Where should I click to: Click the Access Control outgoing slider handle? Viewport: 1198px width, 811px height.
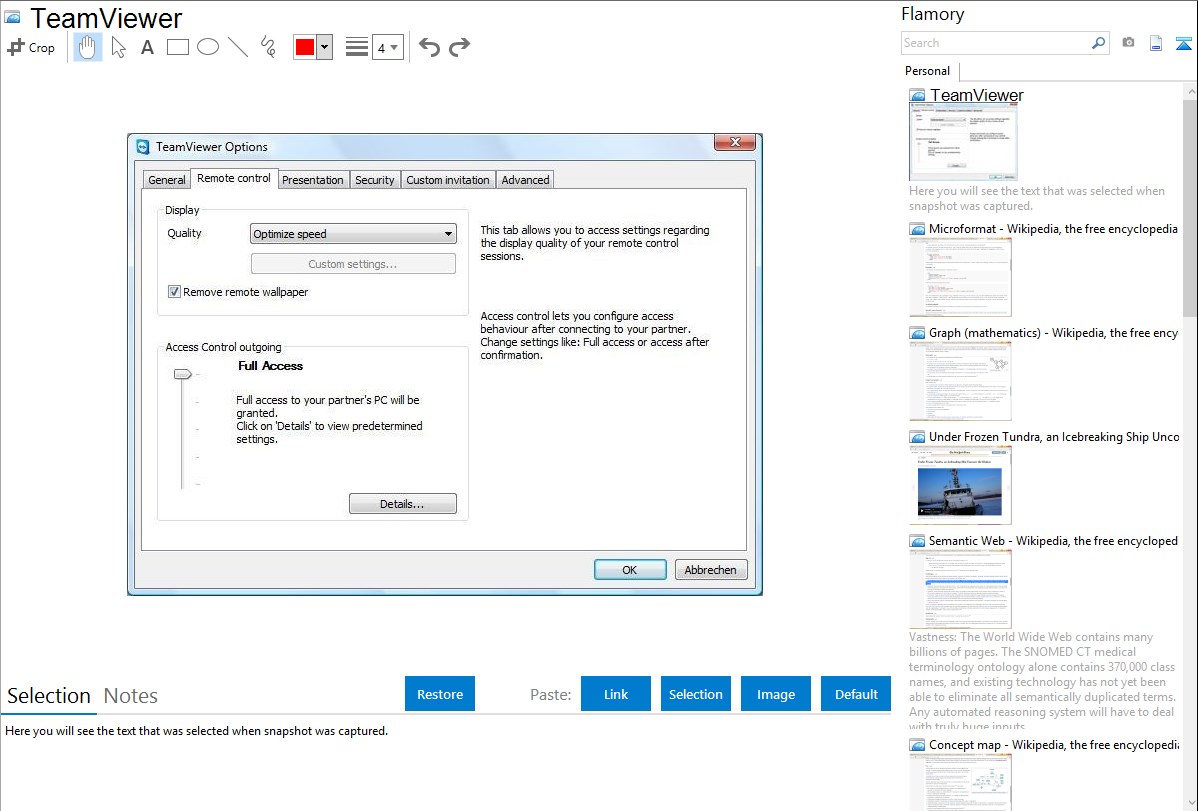coord(183,375)
